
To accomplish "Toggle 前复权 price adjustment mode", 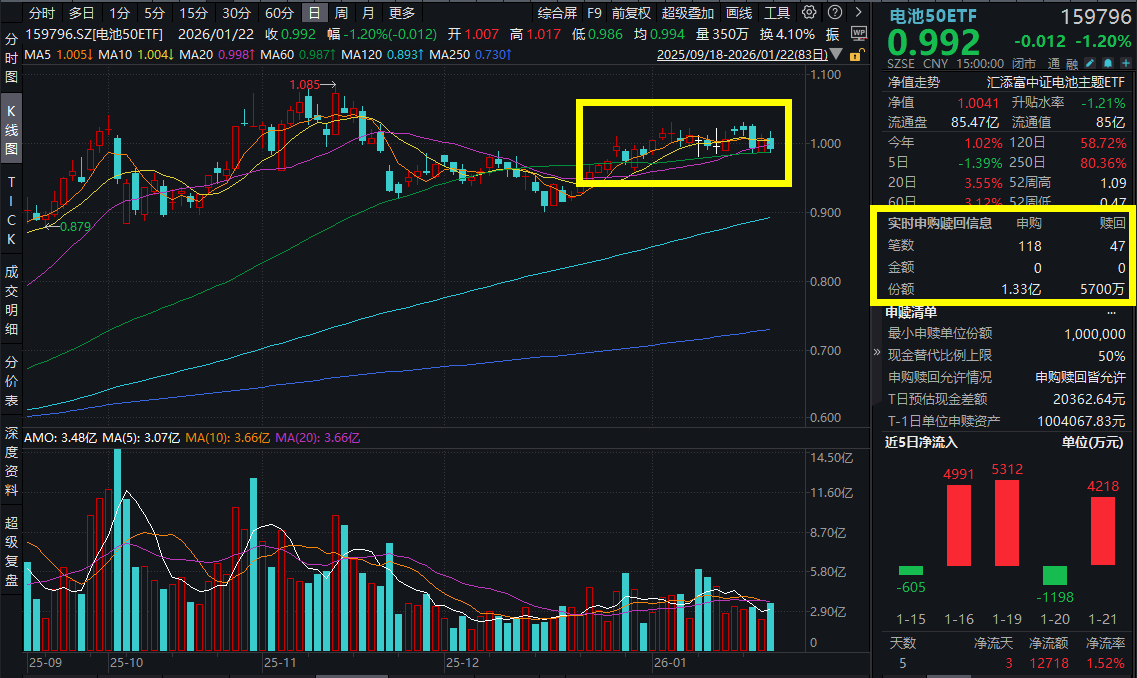I will pos(630,12).
